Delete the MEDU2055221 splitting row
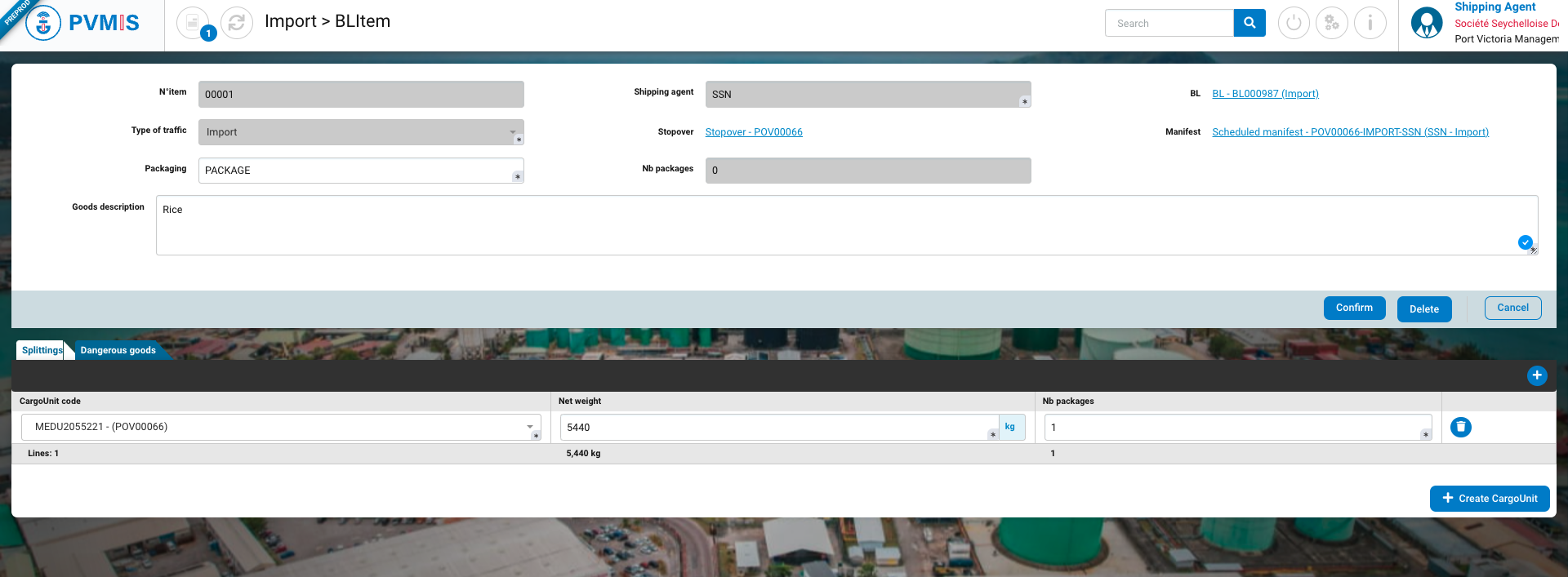 1461,427
